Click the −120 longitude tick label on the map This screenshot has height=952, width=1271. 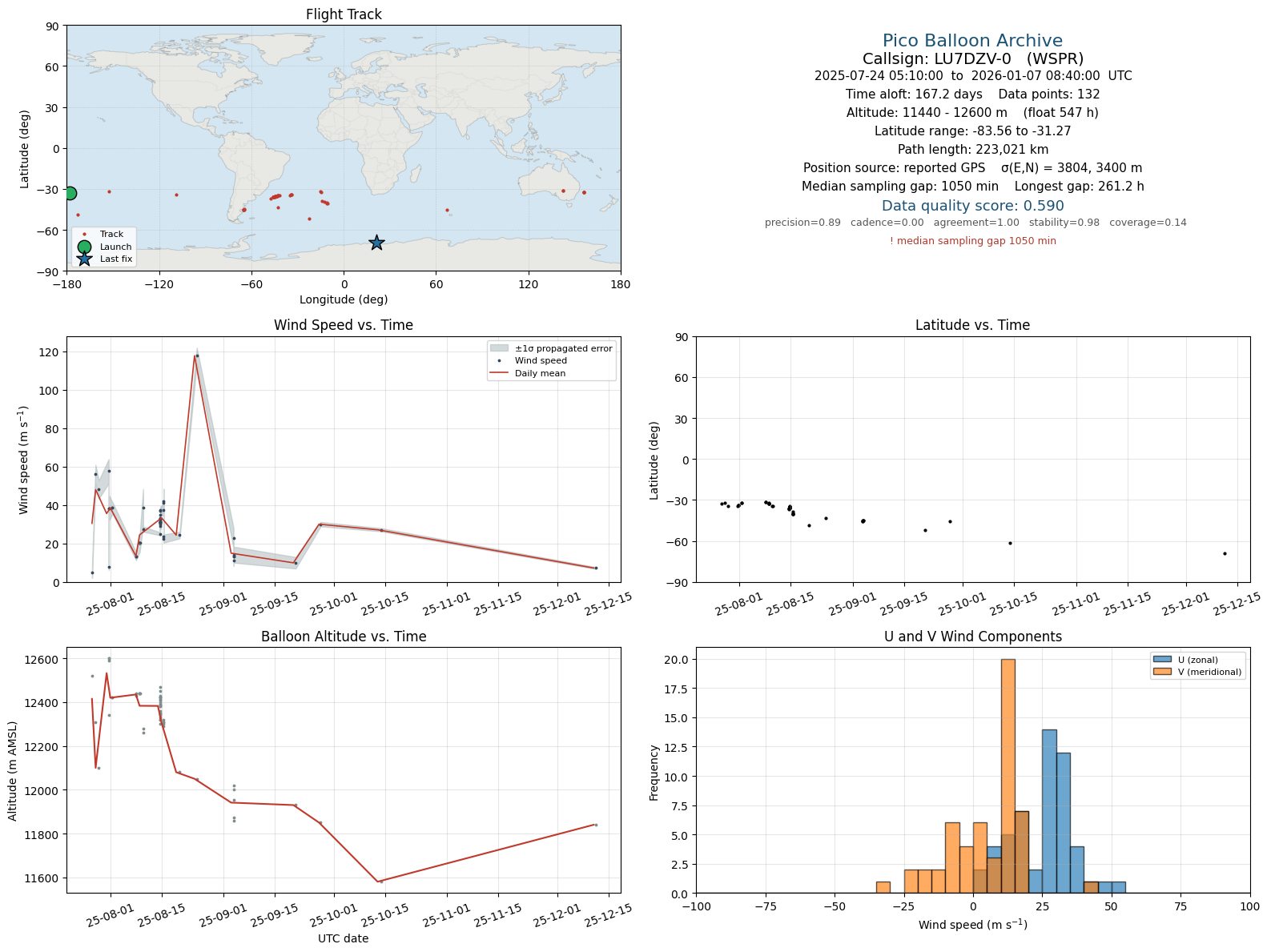click(159, 284)
